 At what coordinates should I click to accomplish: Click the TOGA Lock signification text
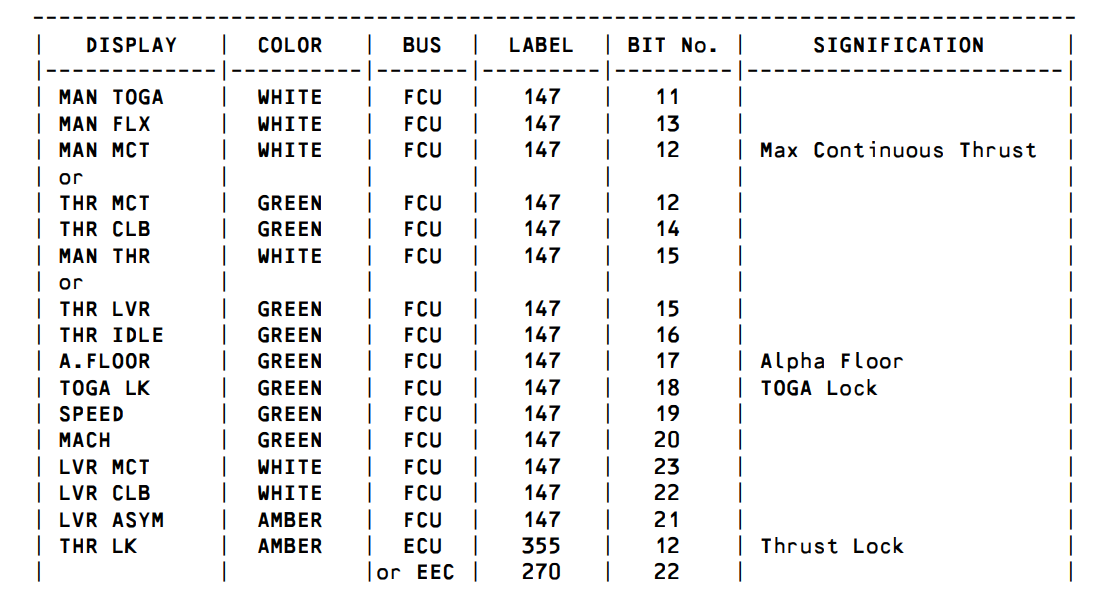click(819, 388)
